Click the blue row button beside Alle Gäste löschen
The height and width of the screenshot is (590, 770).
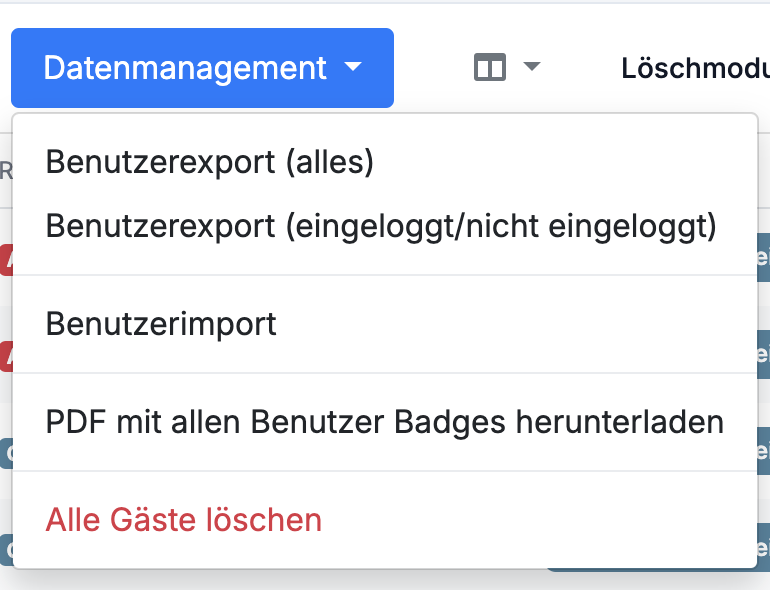[x=764, y=548]
